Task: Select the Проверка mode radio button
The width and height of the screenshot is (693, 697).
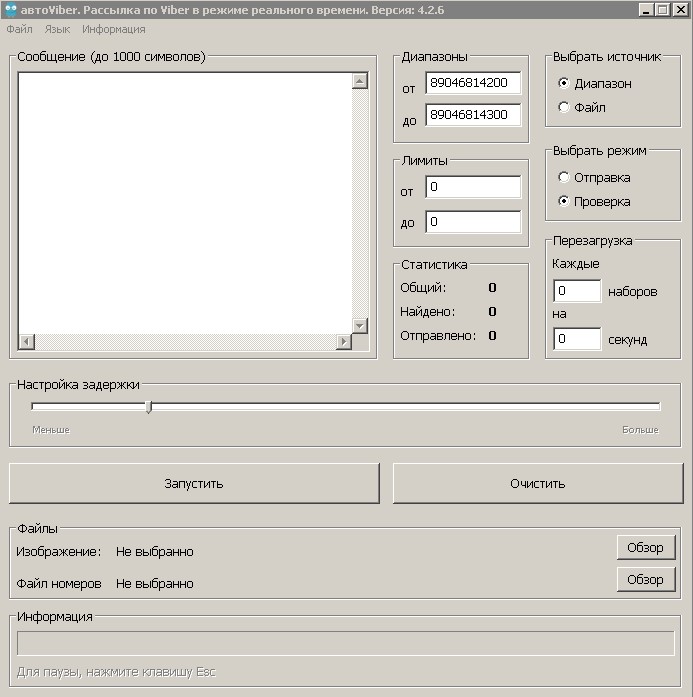Action: pos(564,201)
